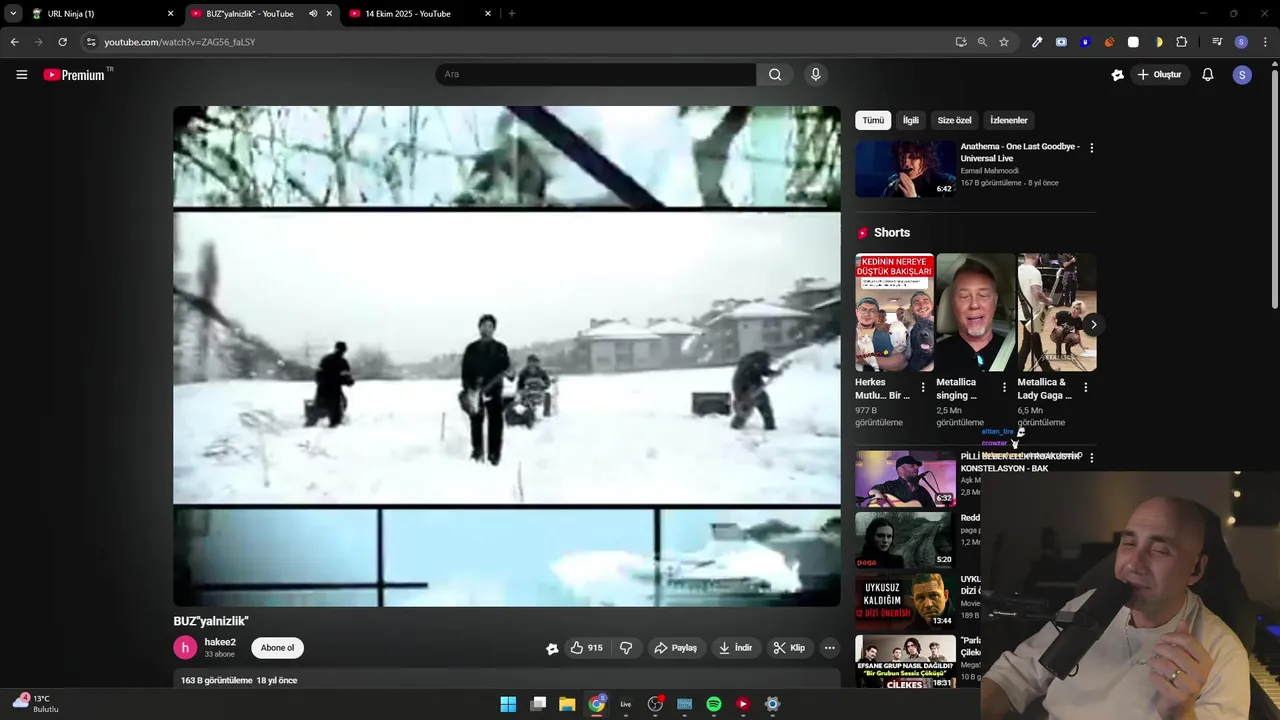This screenshot has width=1280, height=720.
Task: Go back in browser history
Action: 14,42
